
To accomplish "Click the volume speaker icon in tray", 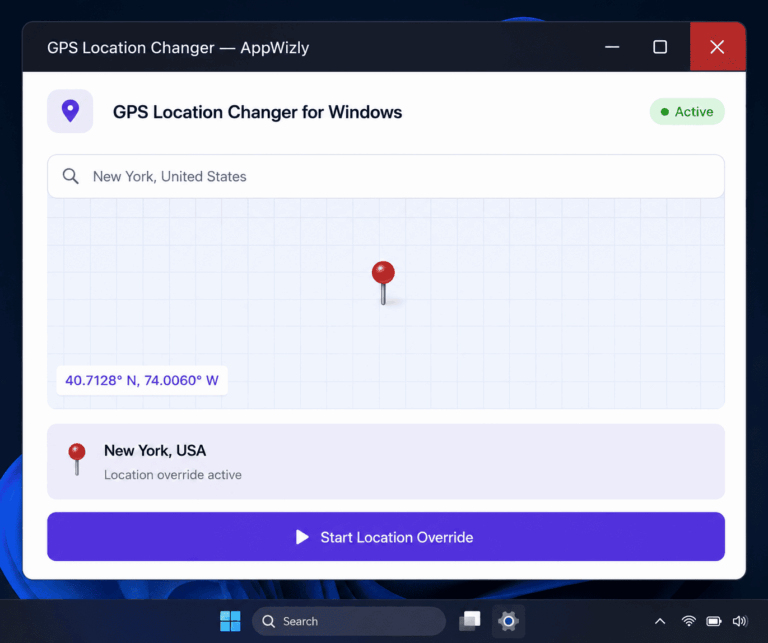I will click(x=740, y=621).
